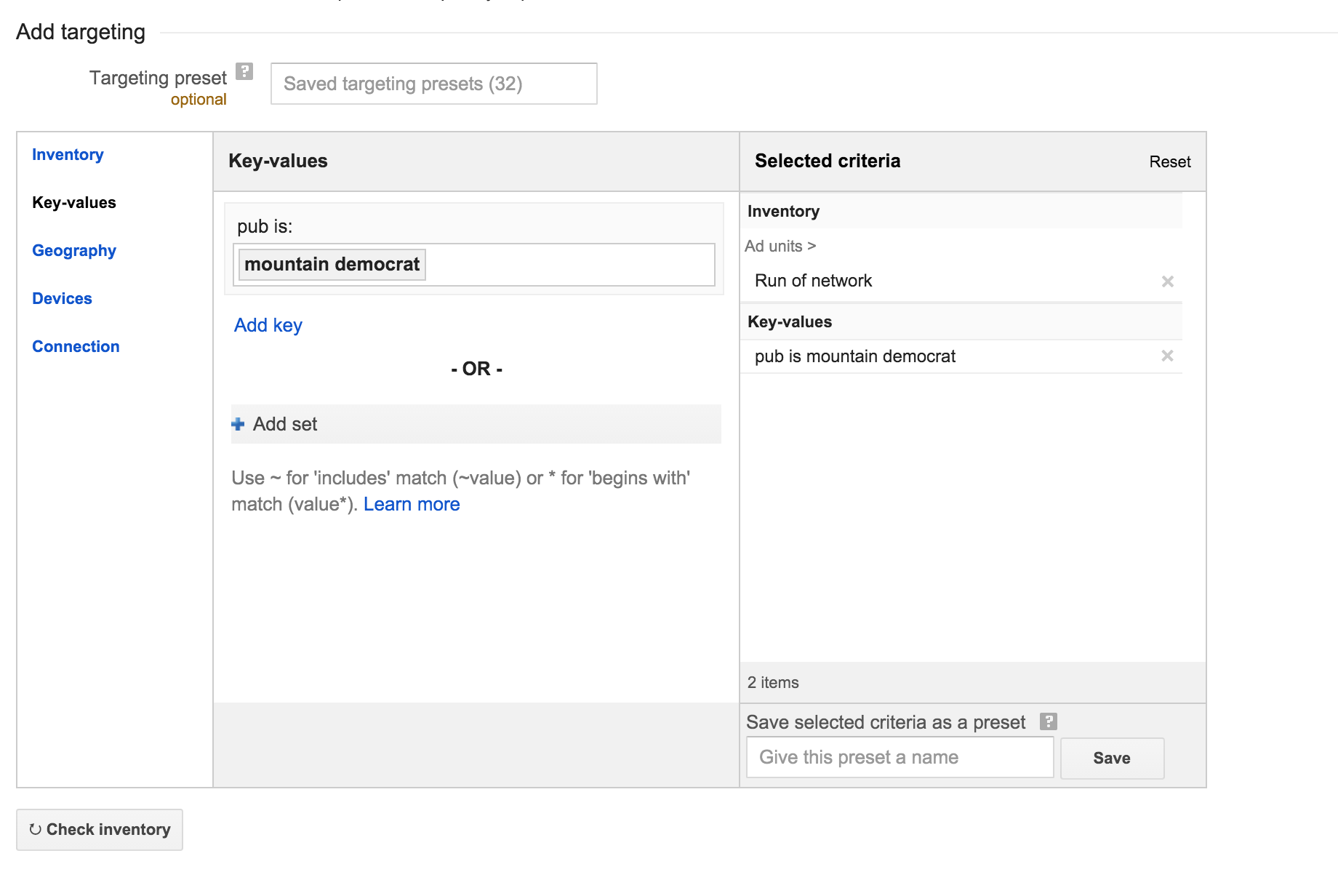Open the Learn more link
Image resolution: width=1338 pixels, height=896 pixels.
pos(412,504)
